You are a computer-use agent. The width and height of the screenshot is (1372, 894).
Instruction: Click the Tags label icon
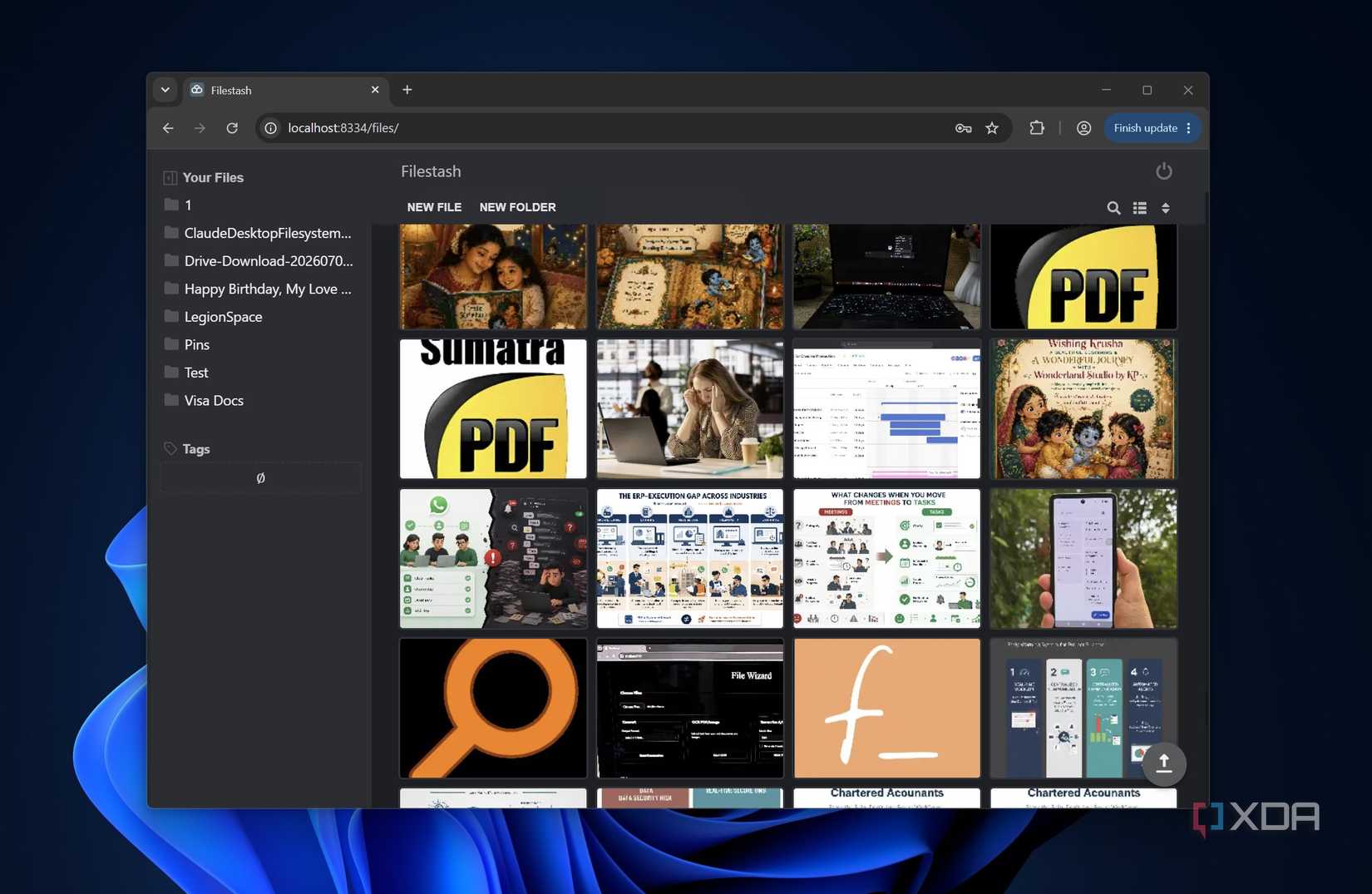[170, 449]
